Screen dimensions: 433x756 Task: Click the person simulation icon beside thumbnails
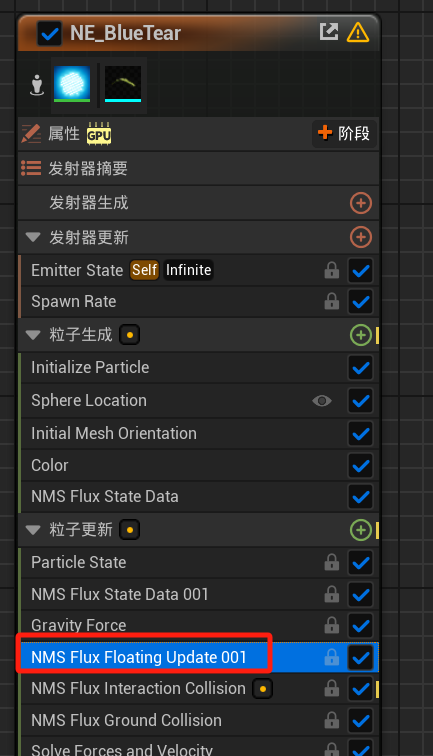point(37,85)
